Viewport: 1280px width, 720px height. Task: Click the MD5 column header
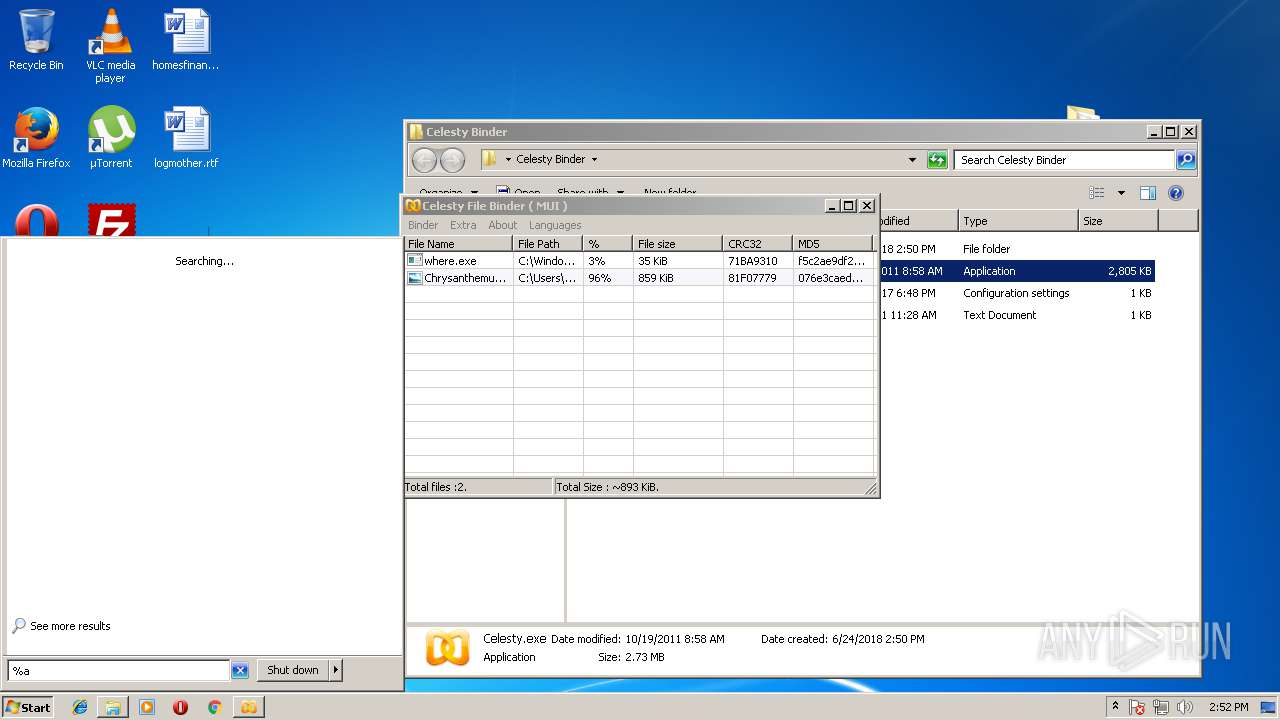(x=832, y=244)
